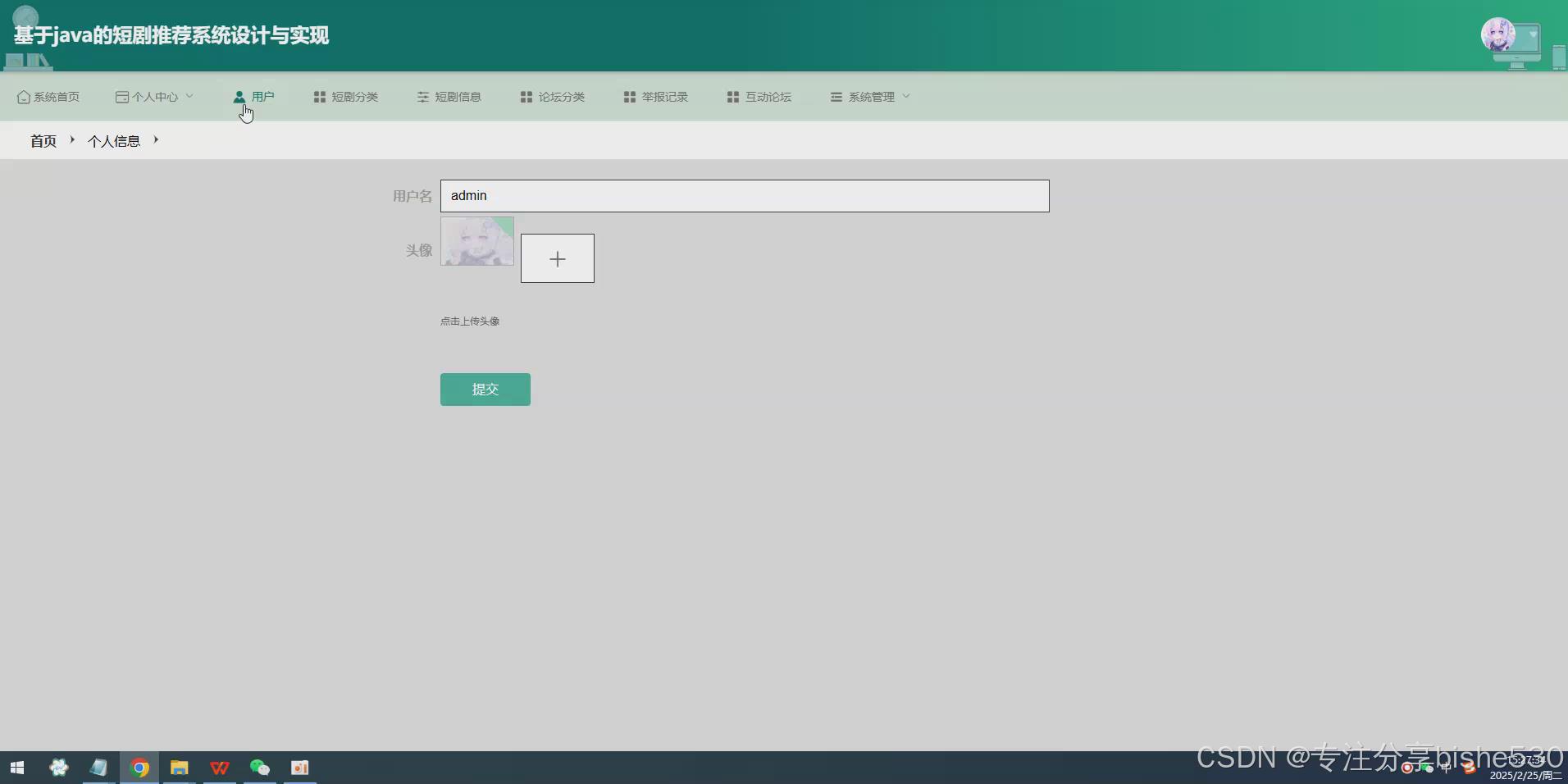The image size is (1568, 784).
Task: Focus the 用户名 input field
Action: click(745, 196)
